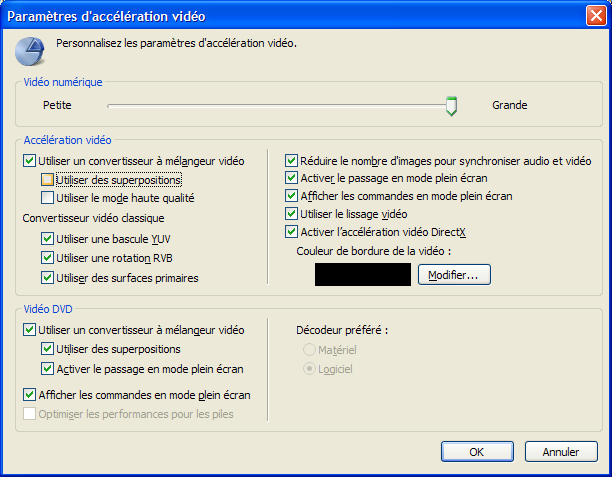Image resolution: width=612 pixels, height=477 pixels.
Task: Click the Vidéo numérique group title
Action: click(x=63, y=82)
